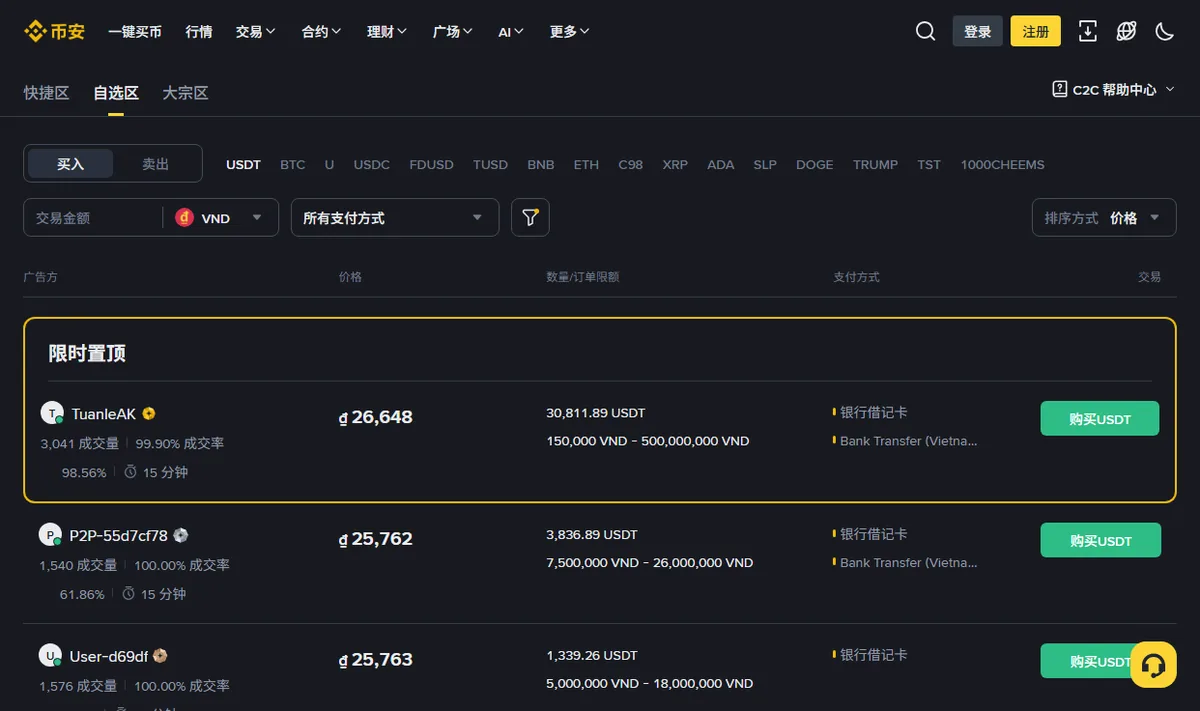The image size is (1200, 711).
Task: Open the app download icon
Action: [1088, 31]
